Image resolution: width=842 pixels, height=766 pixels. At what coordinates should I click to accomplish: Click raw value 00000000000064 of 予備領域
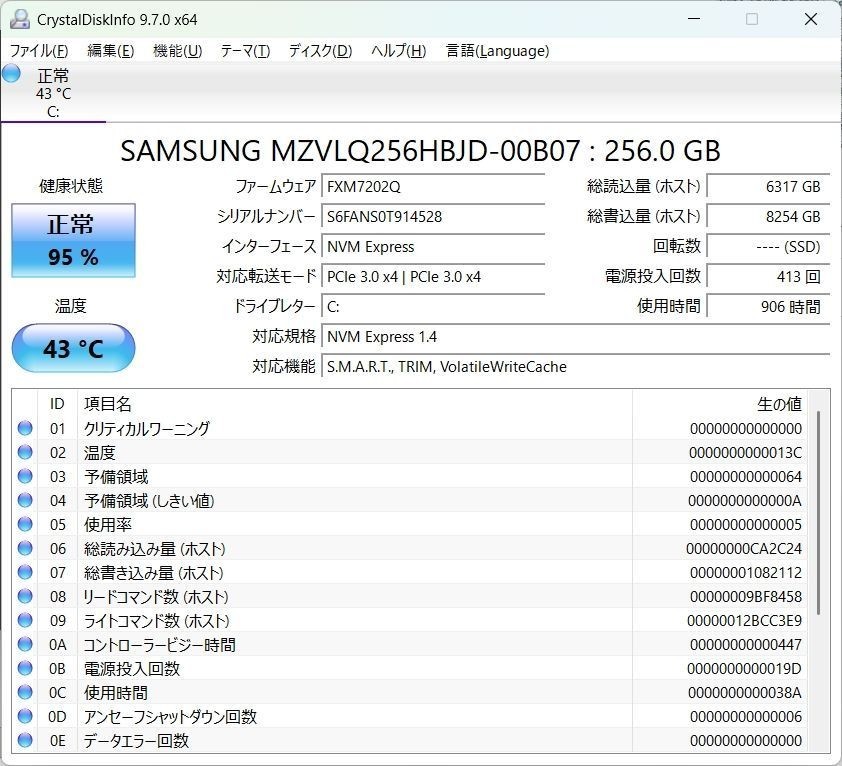click(x=745, y=476)
